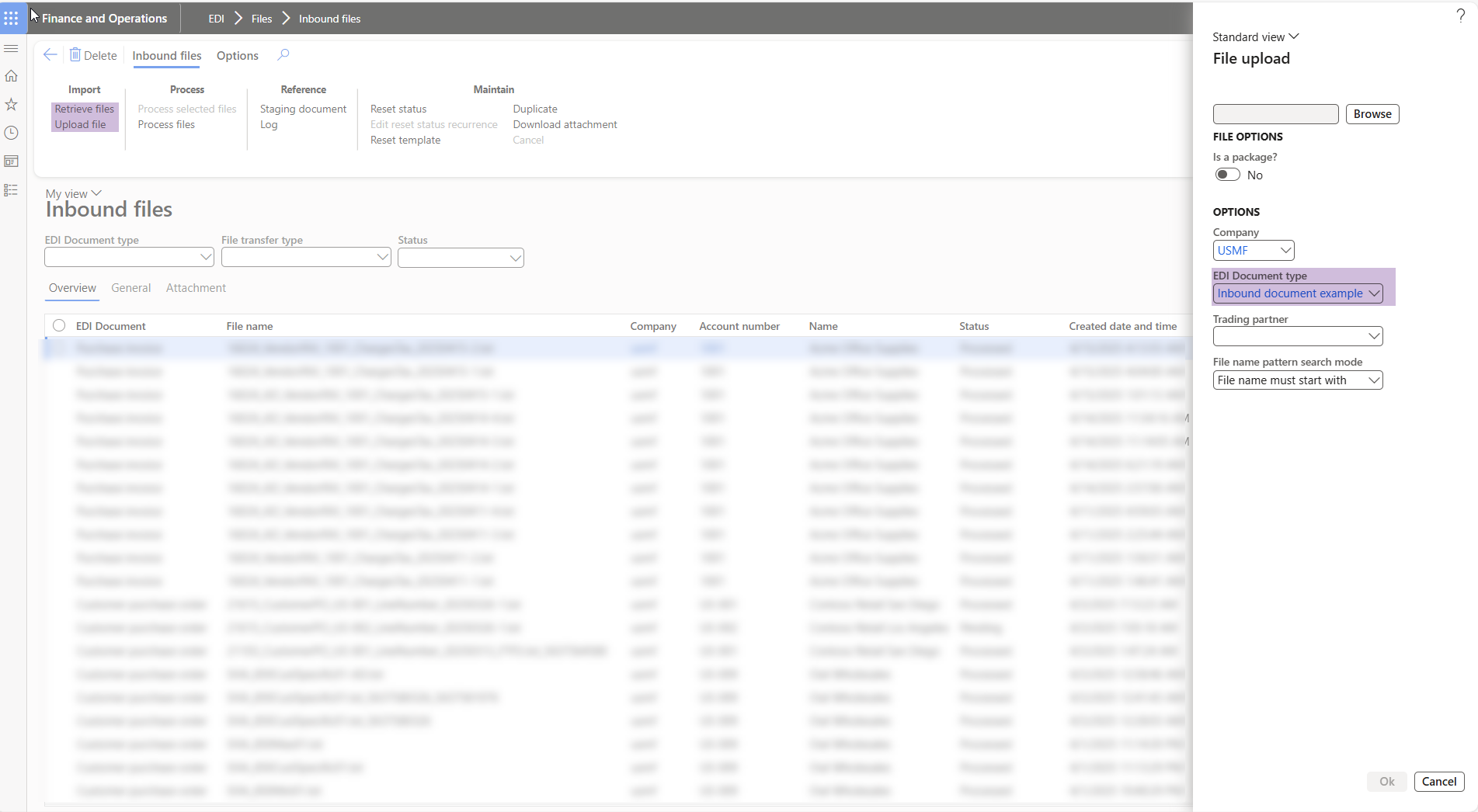This screenshot has width=1478, height=812.
Task: Open Workspaces icon in sidebar
Action: click(x=12, y=161)
